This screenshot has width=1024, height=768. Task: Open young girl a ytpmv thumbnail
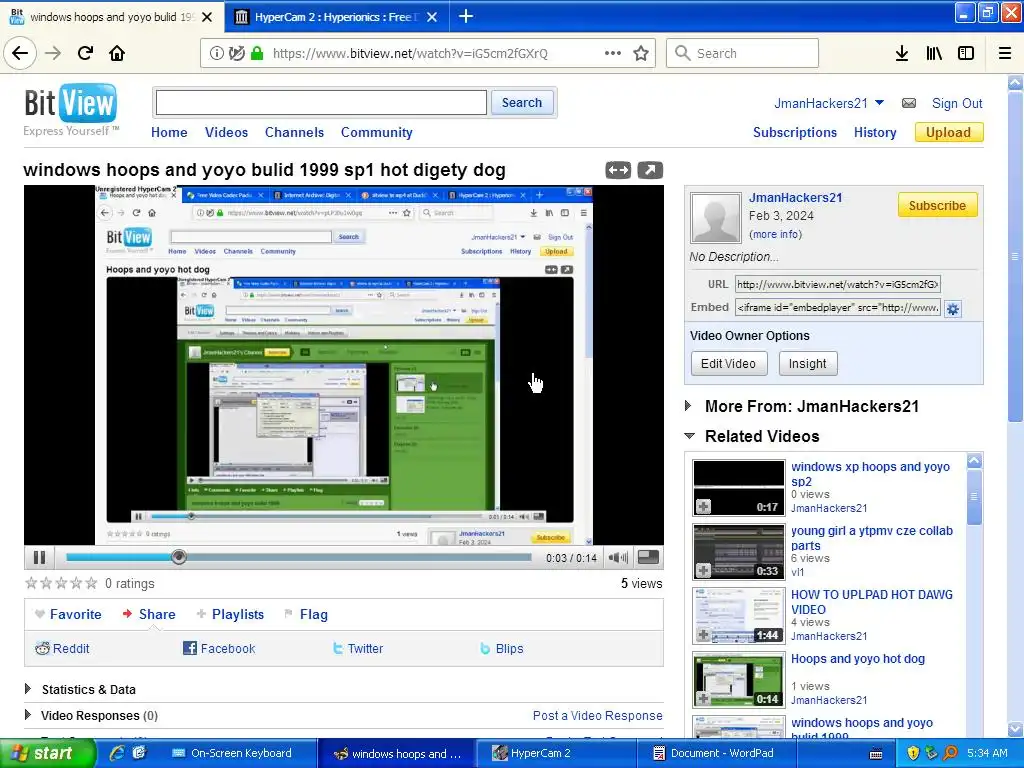pyautogui.click(x=739, y=552)
